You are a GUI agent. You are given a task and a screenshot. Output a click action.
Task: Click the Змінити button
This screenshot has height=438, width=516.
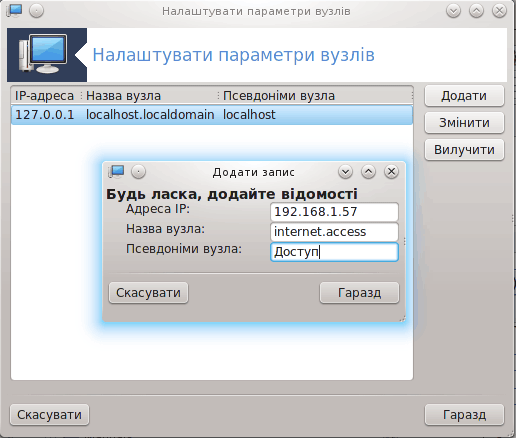tap(464, 123)
